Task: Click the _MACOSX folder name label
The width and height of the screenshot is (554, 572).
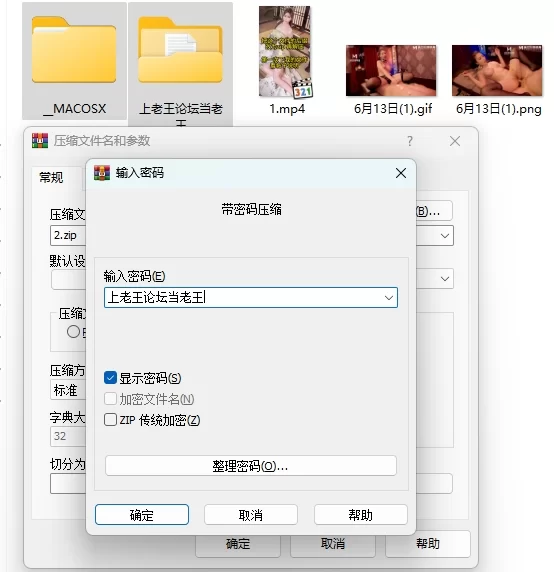Action: [75, 109]
